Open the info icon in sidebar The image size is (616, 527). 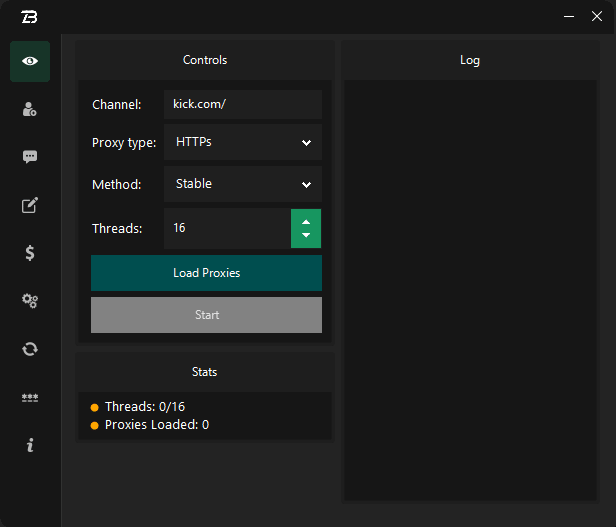[x=30, y=445]
